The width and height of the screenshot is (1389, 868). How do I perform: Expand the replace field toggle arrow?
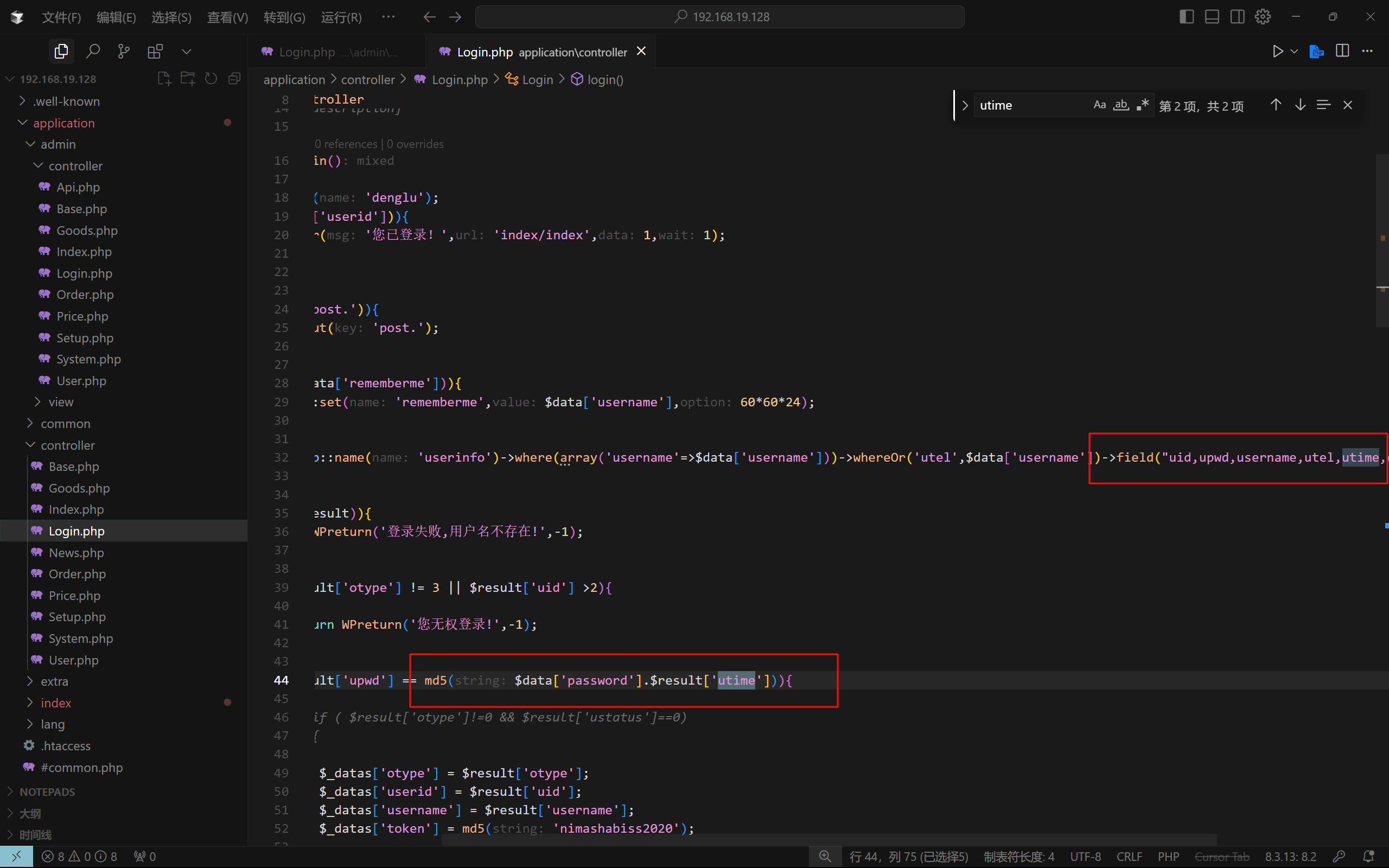[965, 106]
